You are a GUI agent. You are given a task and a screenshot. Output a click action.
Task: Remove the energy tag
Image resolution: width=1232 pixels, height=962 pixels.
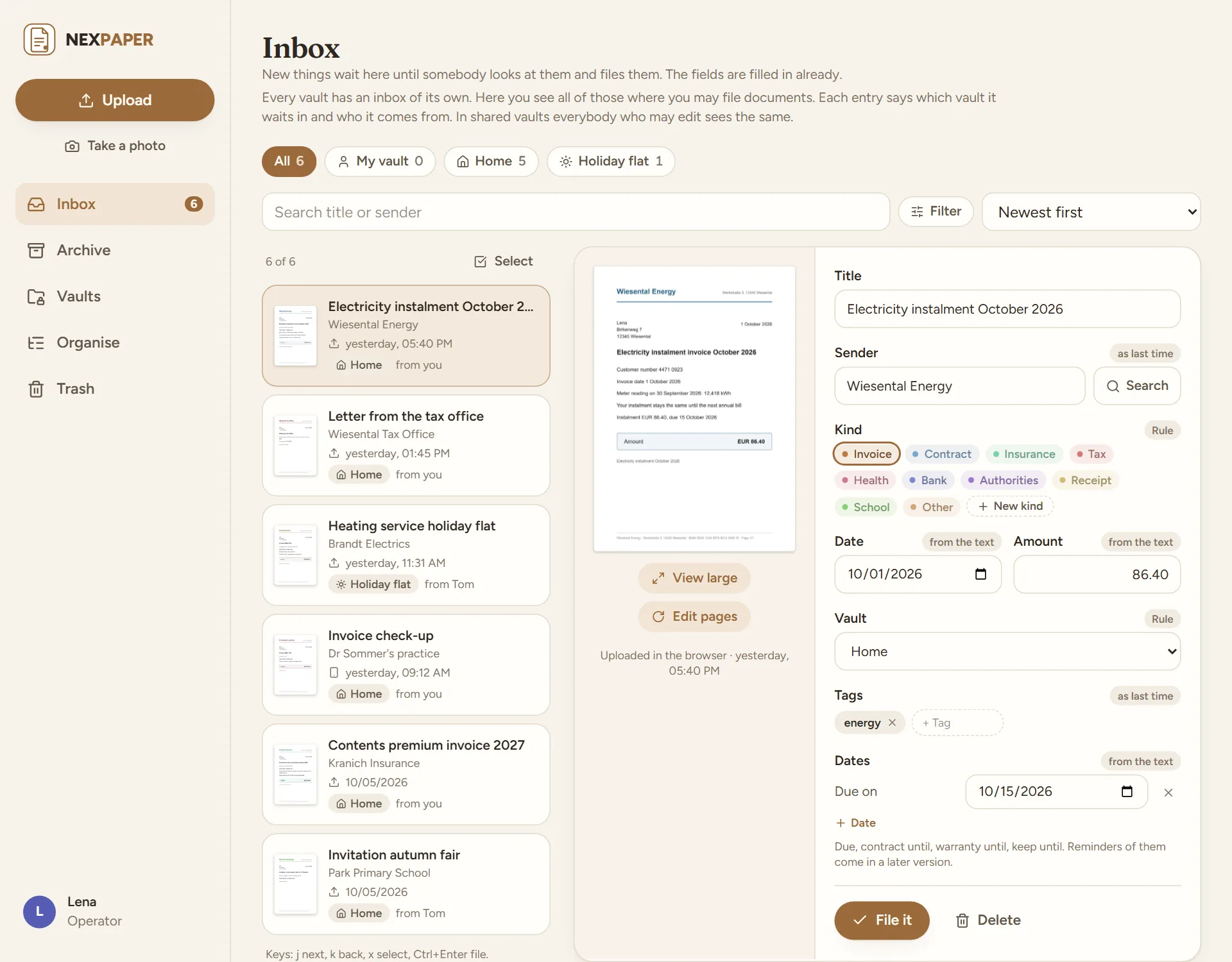pyautogui.click(x=892, y=723)
